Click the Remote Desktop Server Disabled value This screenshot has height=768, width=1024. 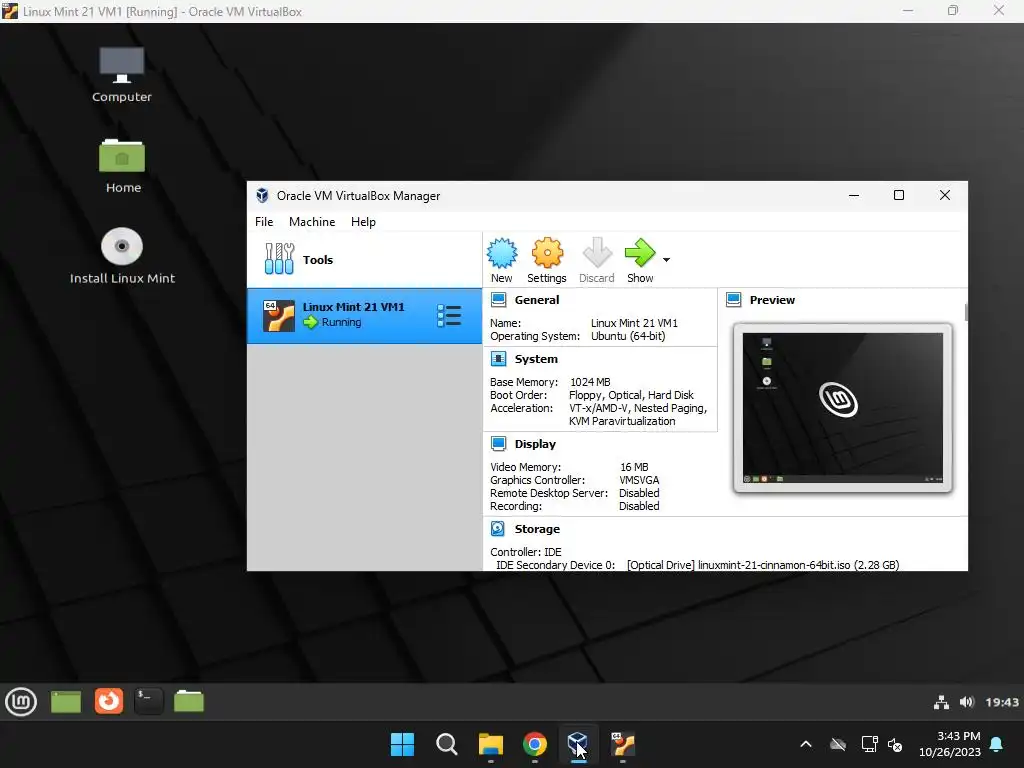[x=639, y=493]
